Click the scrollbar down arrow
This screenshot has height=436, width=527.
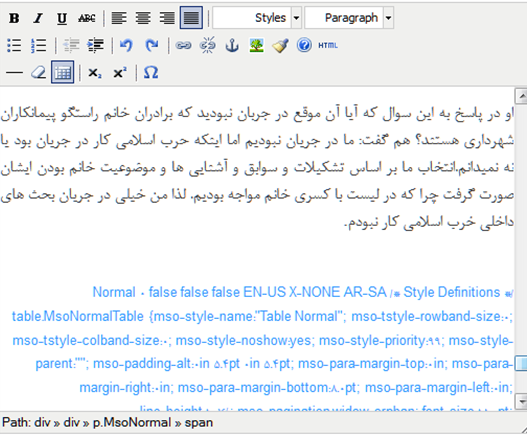pyautogui.click(x=521, y=401)
